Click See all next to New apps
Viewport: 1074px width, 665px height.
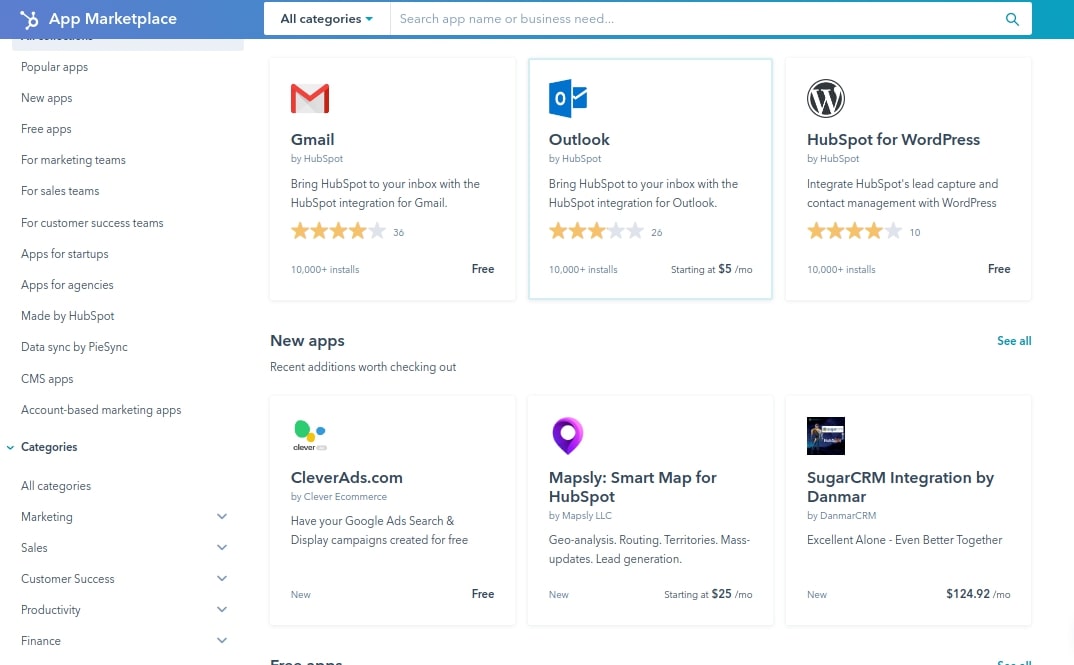pyautogui.click(x=1014, y=341)
